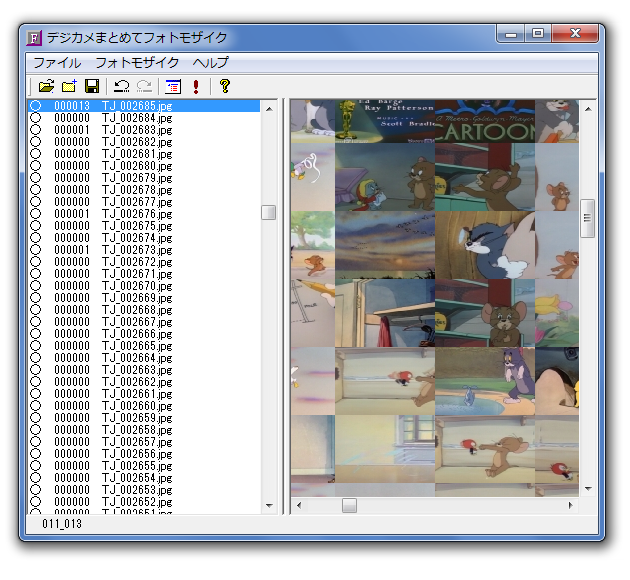Click the open folder toolbar icon
The width and height of the screenshot is (630, 580).
click(x=45, y=86)
